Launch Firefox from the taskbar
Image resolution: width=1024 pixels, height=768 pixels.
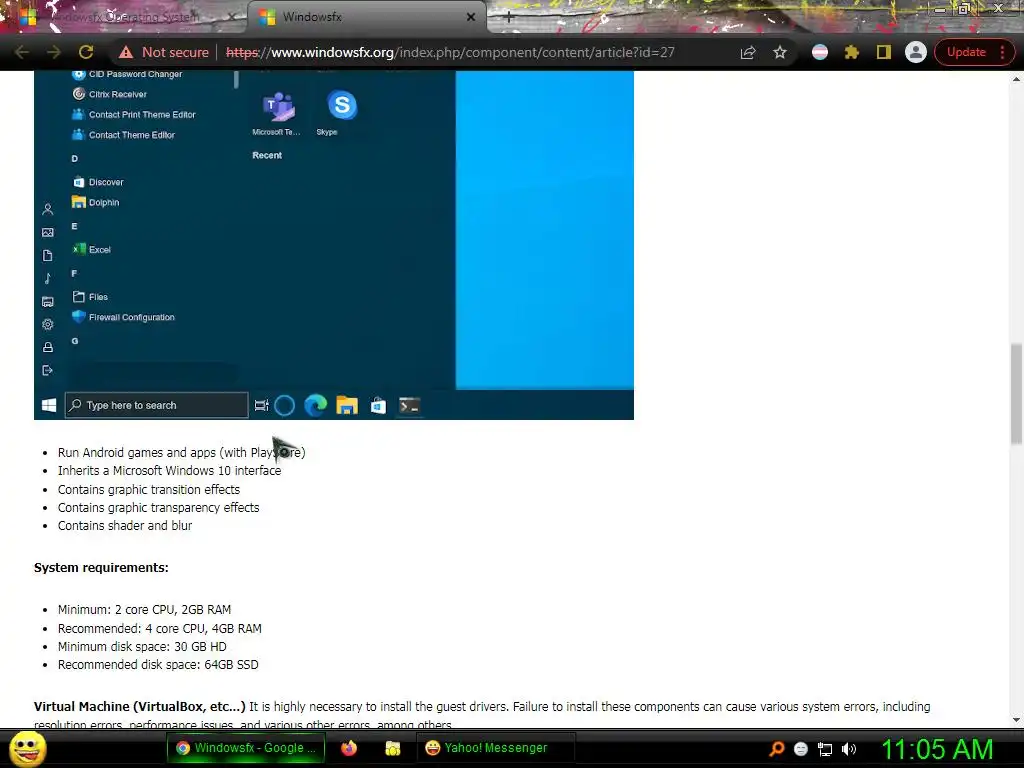point(349,748)
